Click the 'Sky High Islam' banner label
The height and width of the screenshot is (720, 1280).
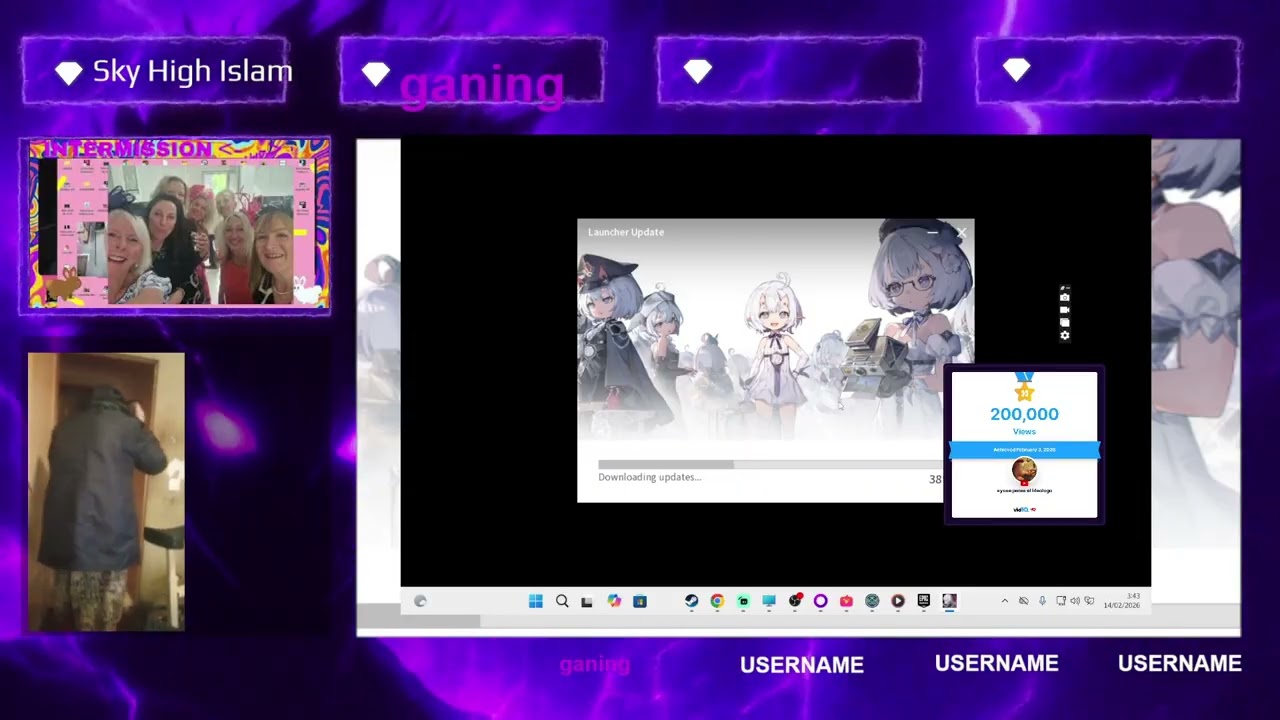coord(193,71)
